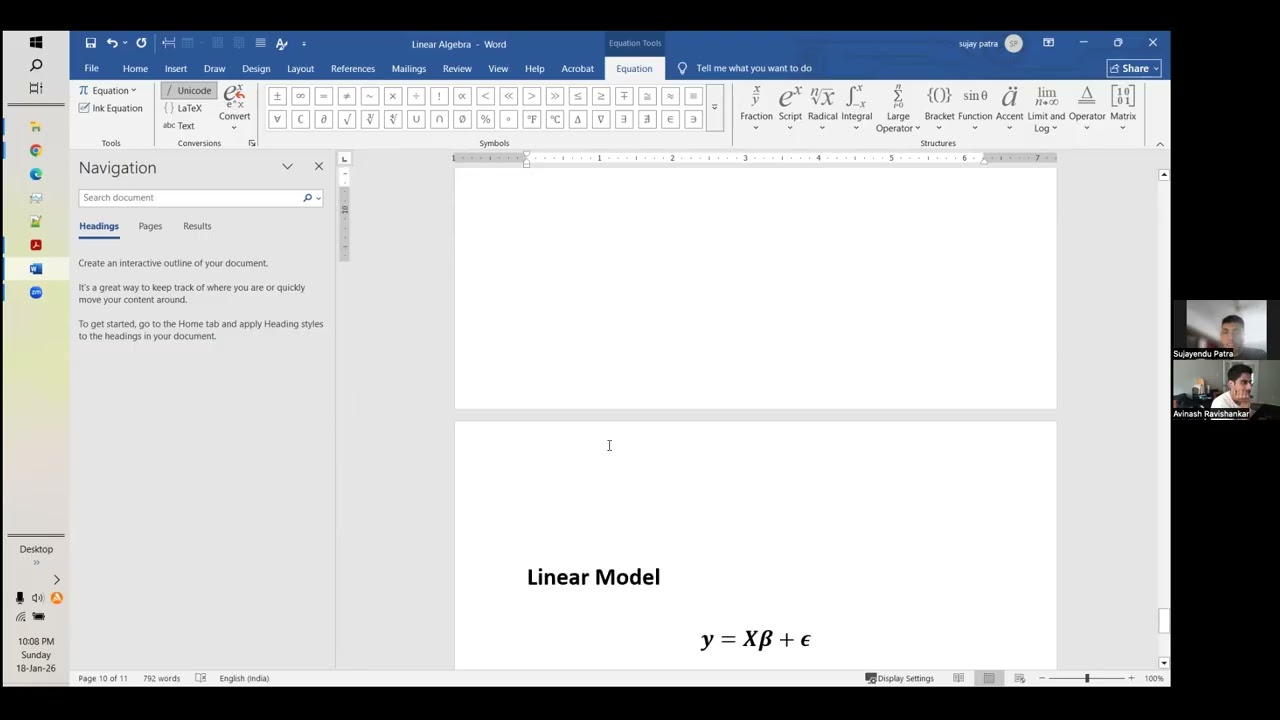Open Chrome from the taskbar
The image size is (1280, 720).
(x=36, y=150)
